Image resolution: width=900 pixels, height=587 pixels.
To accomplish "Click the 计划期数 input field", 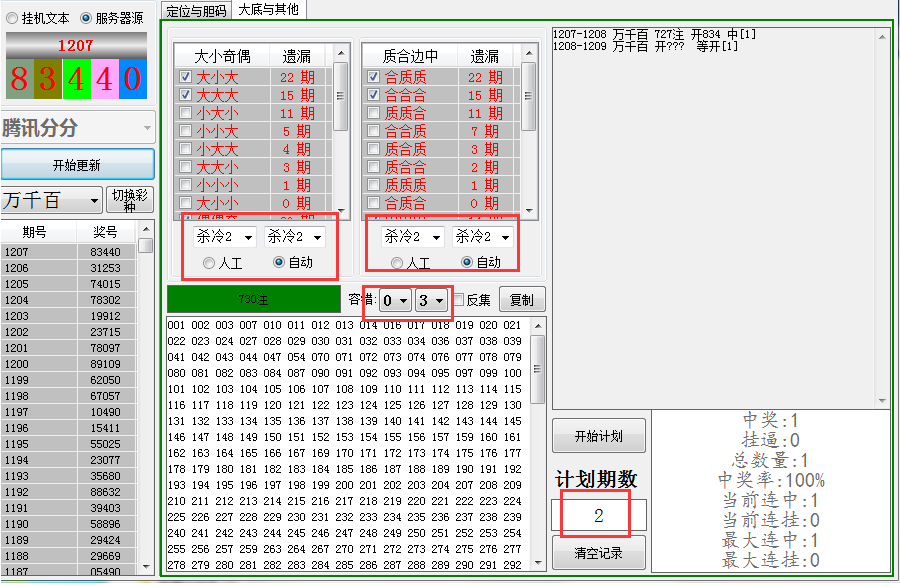I will [598, 516].
